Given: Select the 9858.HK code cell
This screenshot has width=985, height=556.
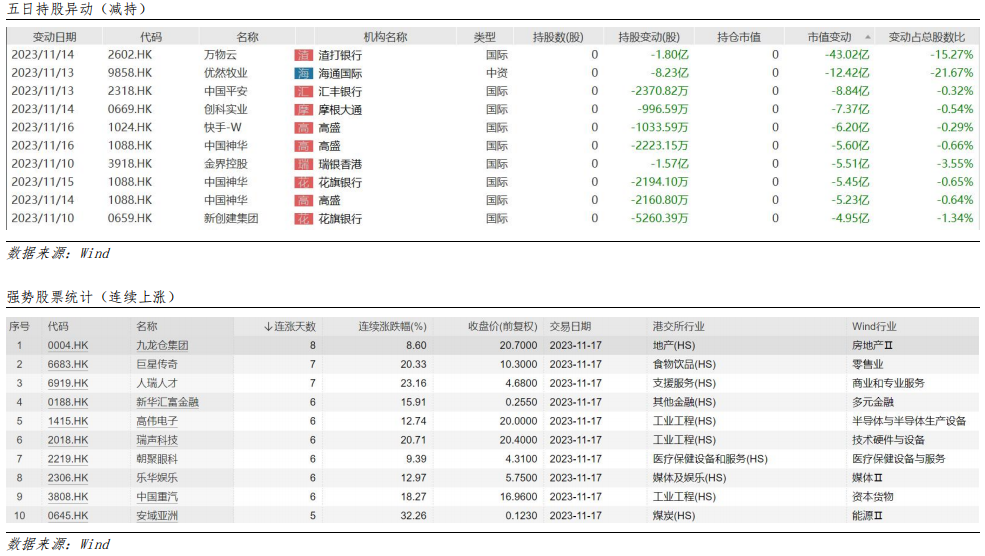Looking at the screenshot, I should click(130, 73).
